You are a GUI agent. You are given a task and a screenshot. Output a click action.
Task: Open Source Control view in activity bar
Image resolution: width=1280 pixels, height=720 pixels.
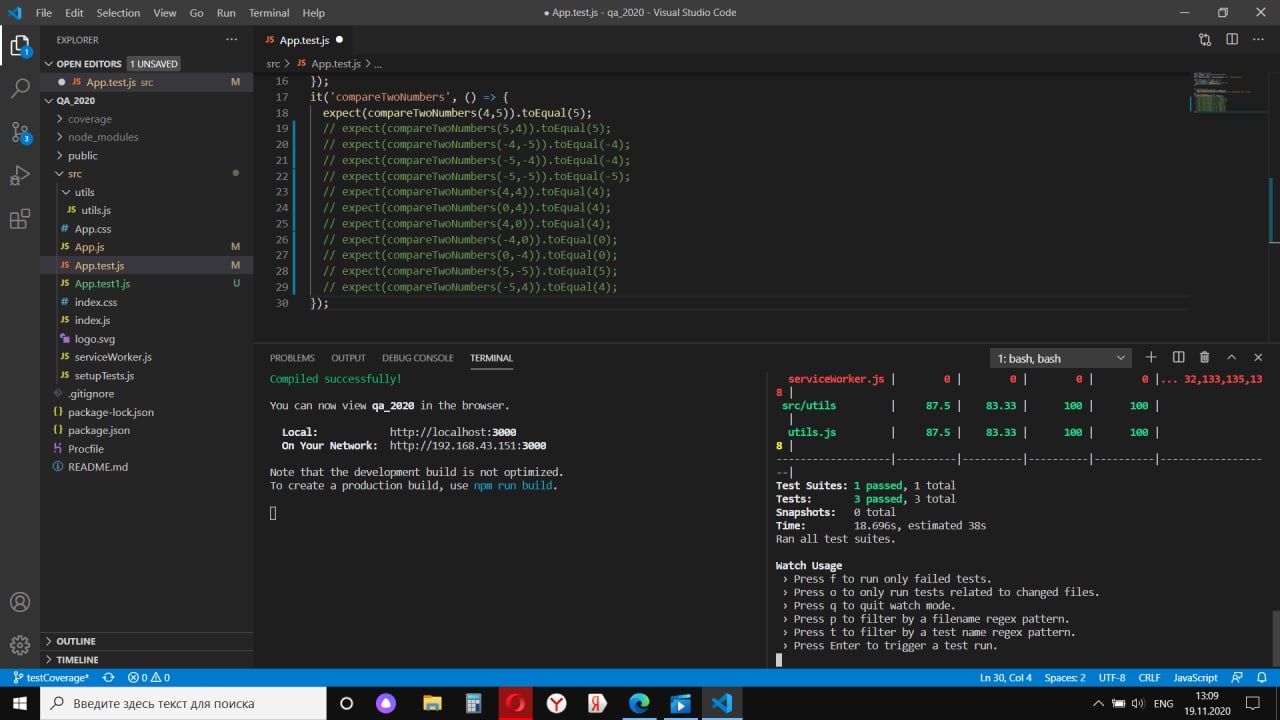20,132
